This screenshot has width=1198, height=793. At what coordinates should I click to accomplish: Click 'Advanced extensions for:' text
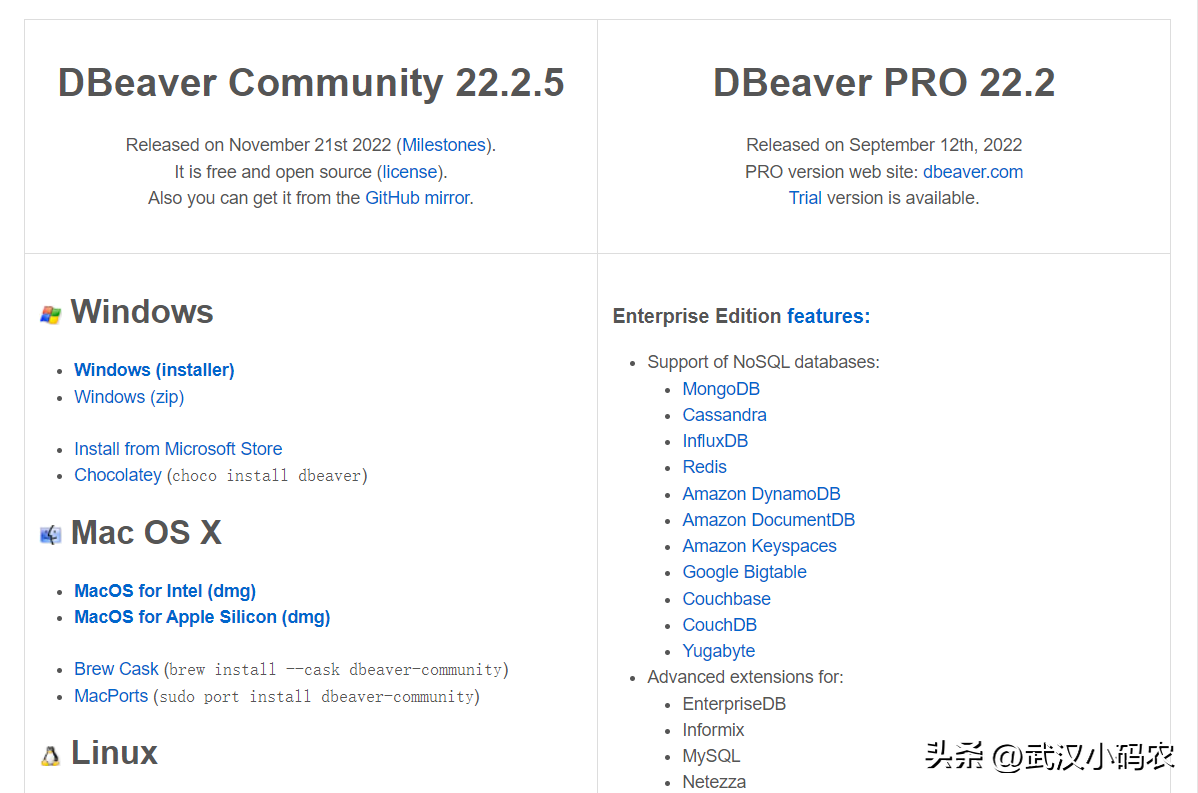746,677
